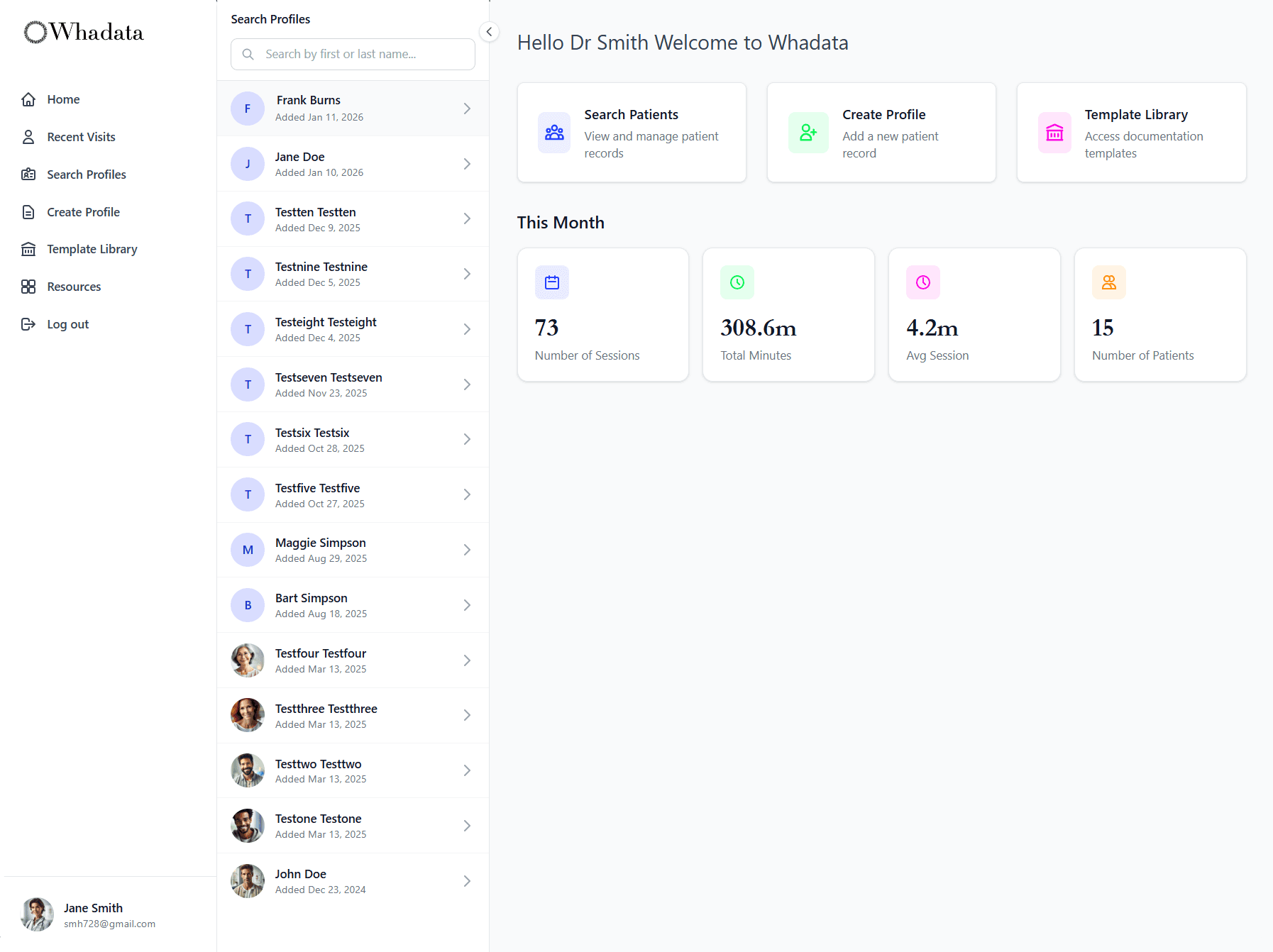Image resolution: width=1273 pixels, height=952 pixels.
Task: Select the Home icon in sidebar
Action: tap(29, 99)
